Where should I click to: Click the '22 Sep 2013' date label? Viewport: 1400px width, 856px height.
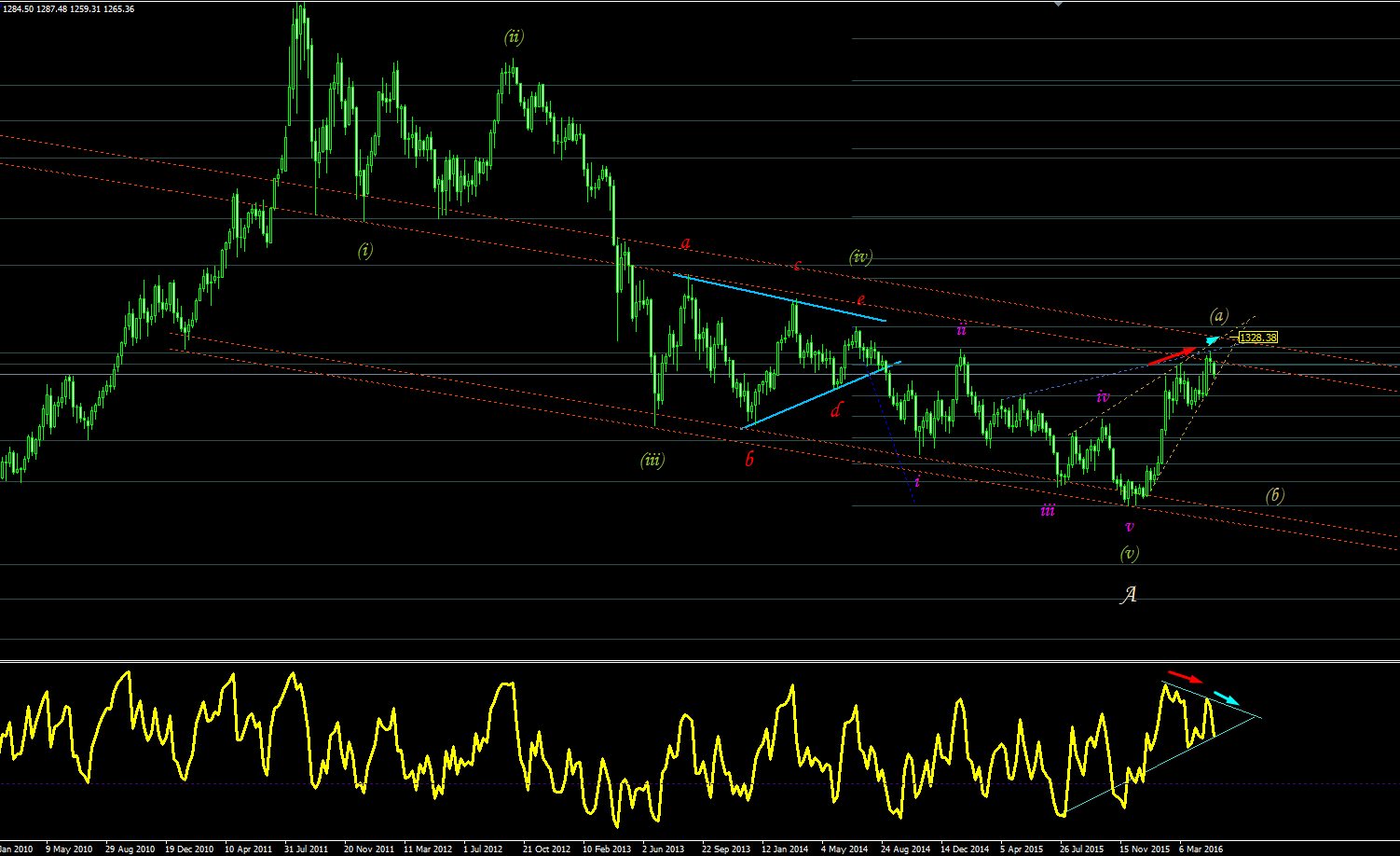point(726,849)
